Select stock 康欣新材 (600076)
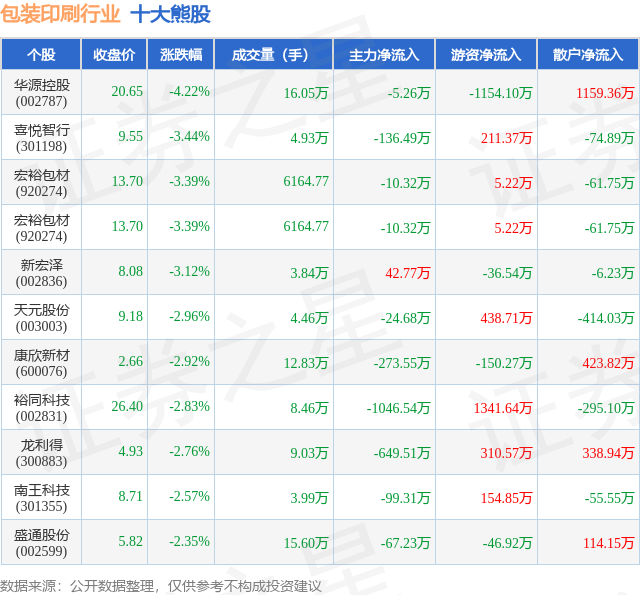640x595 pixels. (41, 363)
